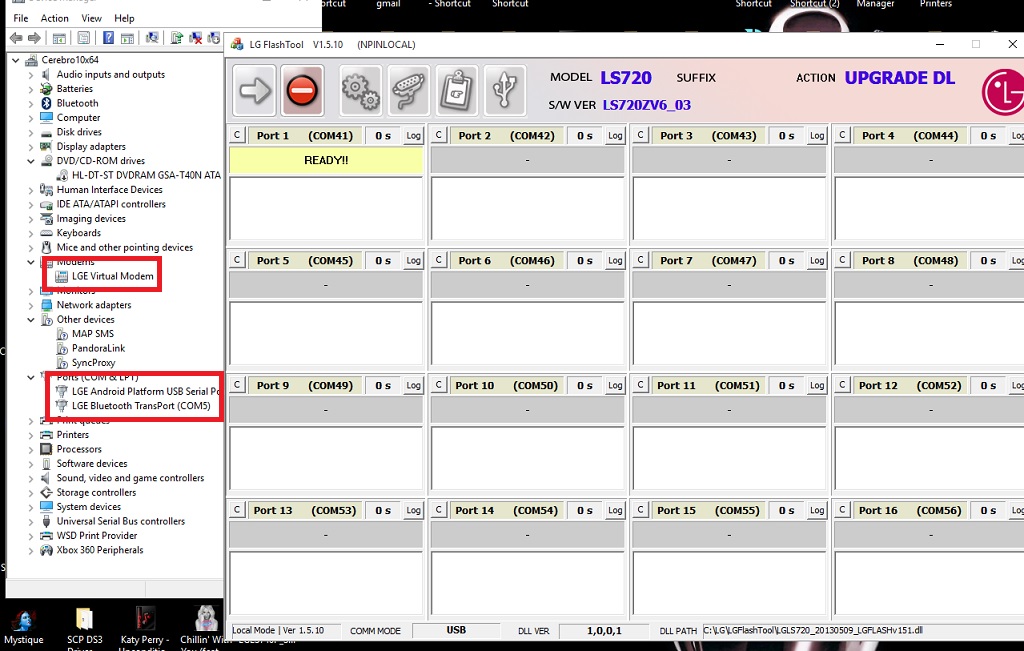Click the scan for hardware changes monitor icon

click(x=152, y=38)
